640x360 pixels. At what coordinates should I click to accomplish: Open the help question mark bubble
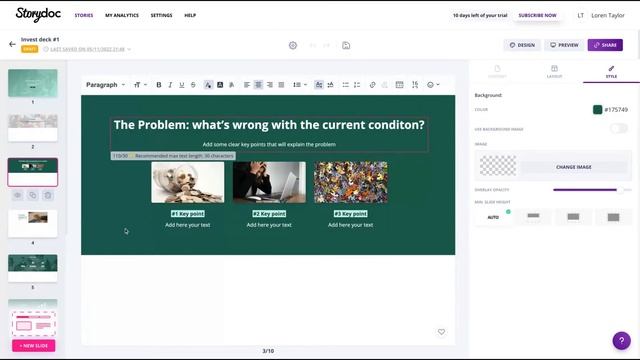[x=621, y=340]
